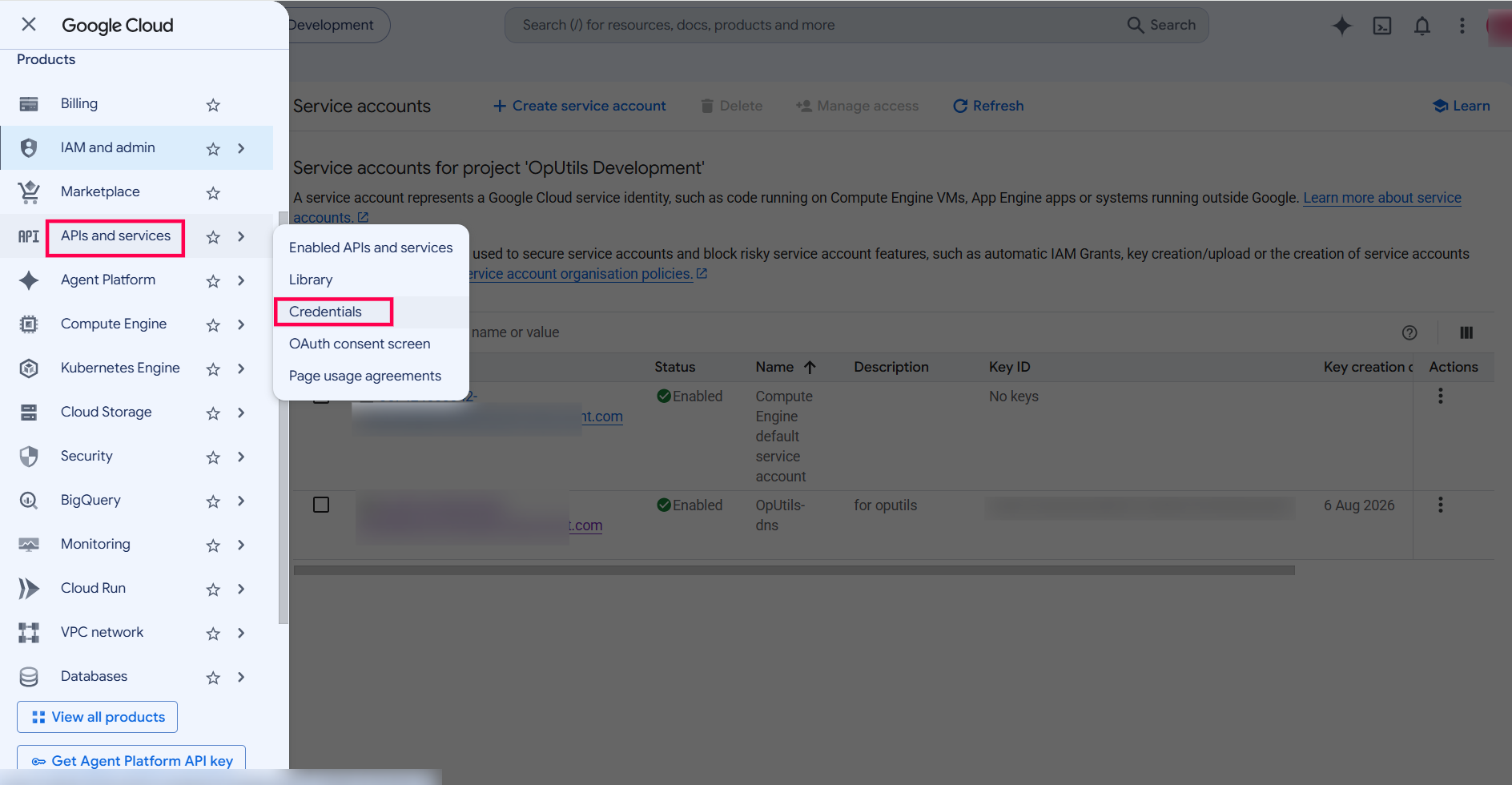The image size is (1512, 785).
Task: Open the BigQuery magnifier icon
Action: click(x=29, y=500)
